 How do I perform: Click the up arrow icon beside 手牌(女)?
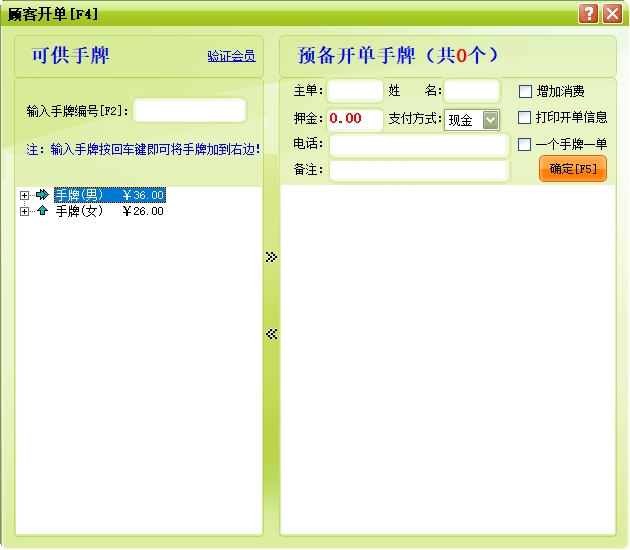click(42, 211)
